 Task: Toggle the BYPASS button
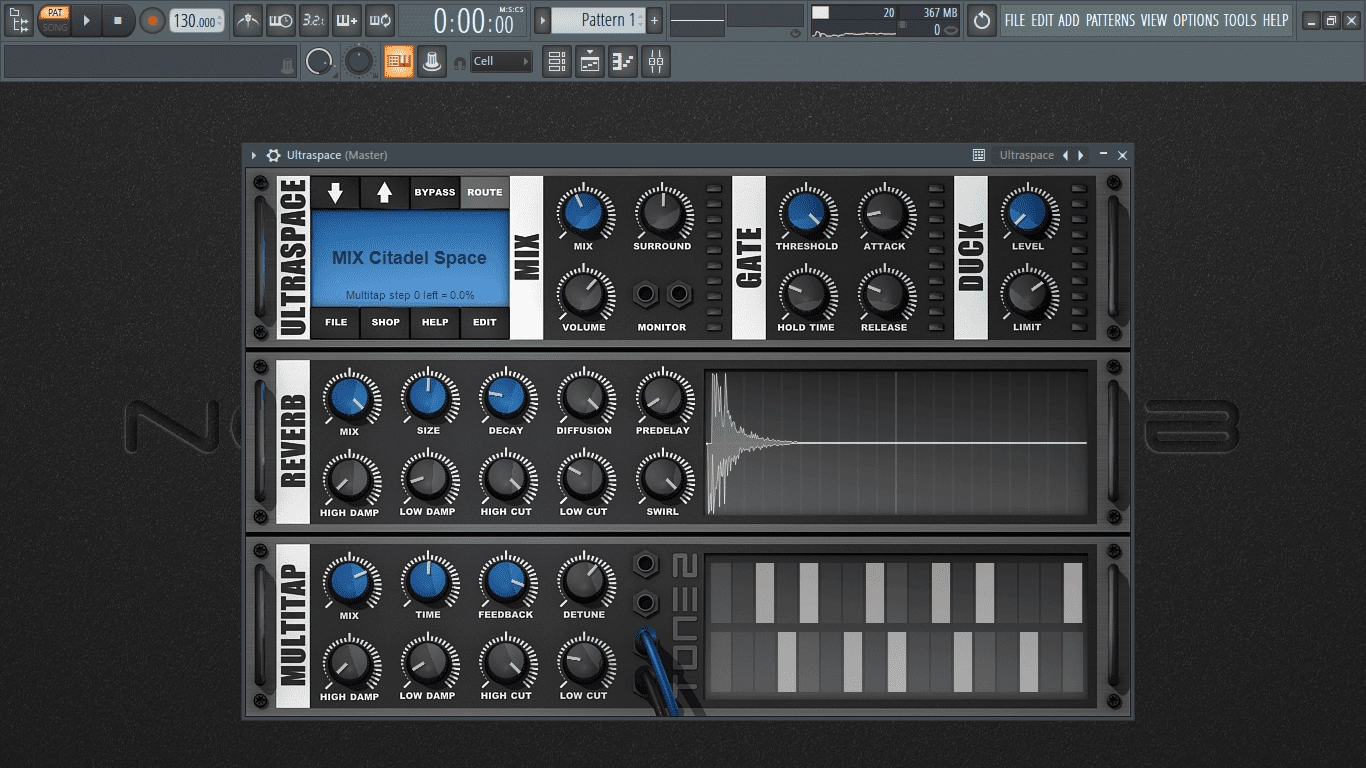(x=435, y=192)
